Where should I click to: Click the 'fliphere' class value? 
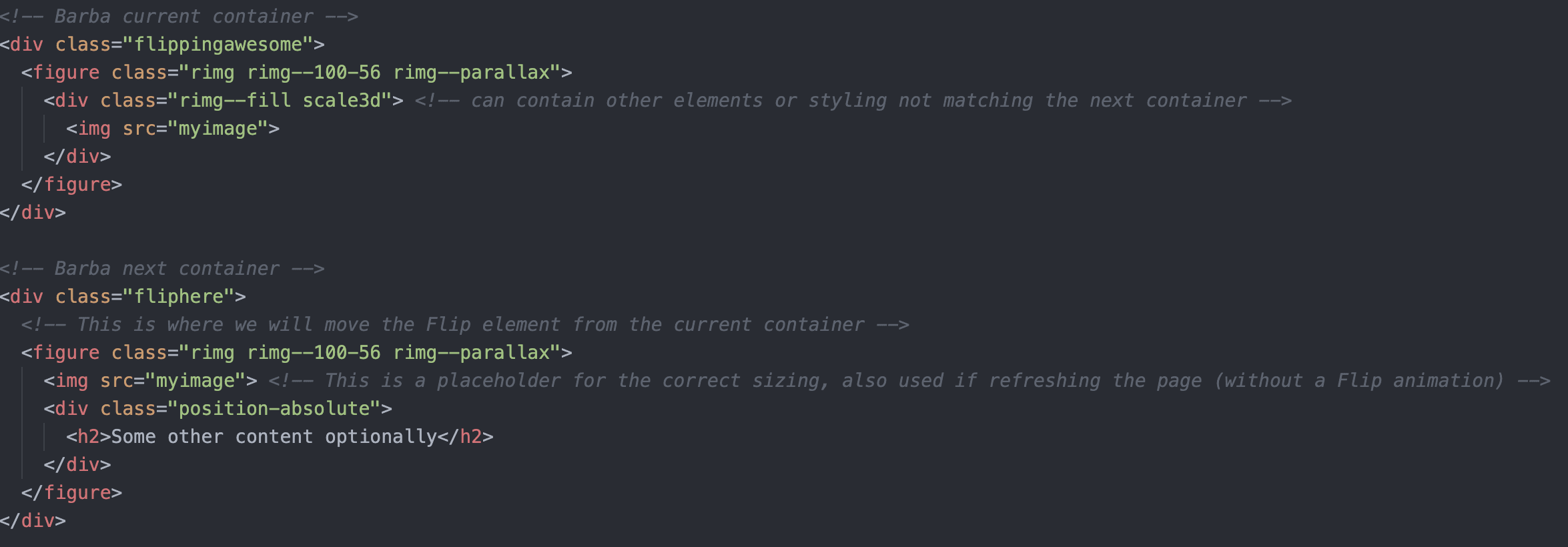coord(179,297)
